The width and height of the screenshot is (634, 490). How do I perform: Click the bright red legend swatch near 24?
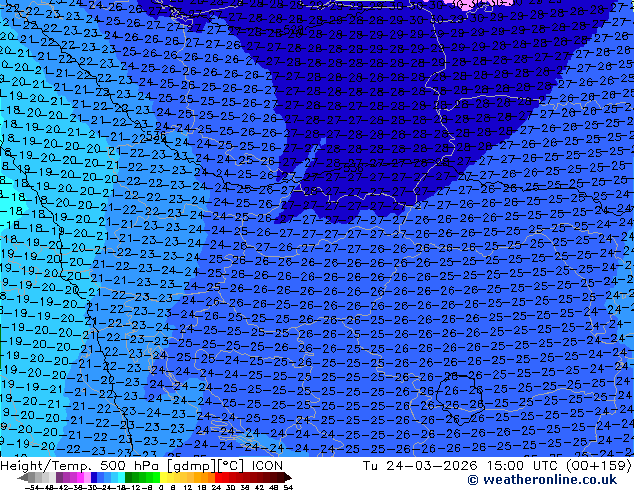(218, 477)
